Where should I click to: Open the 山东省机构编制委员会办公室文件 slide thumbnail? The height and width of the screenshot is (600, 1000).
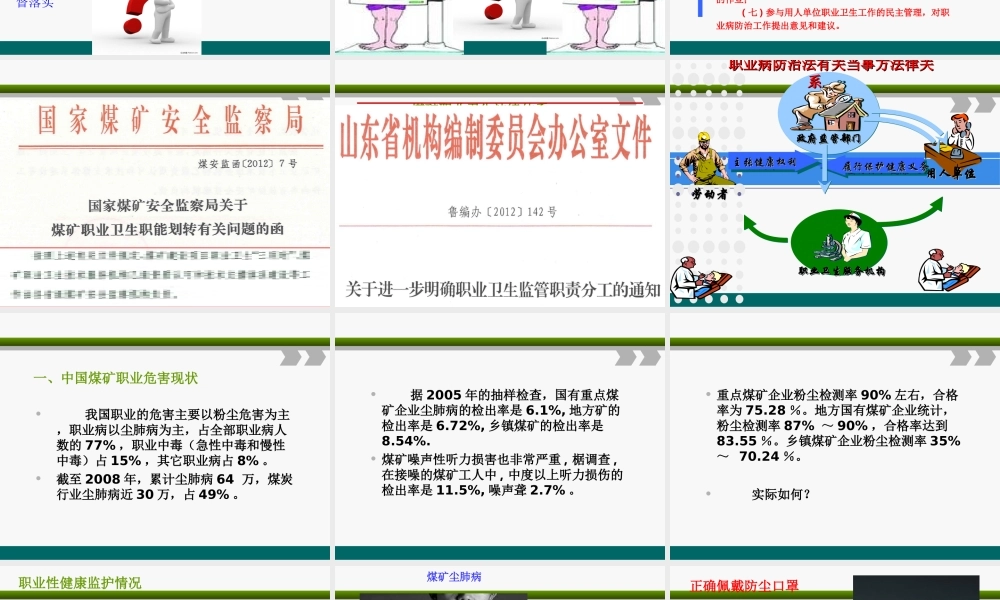(x=500, y=184)
